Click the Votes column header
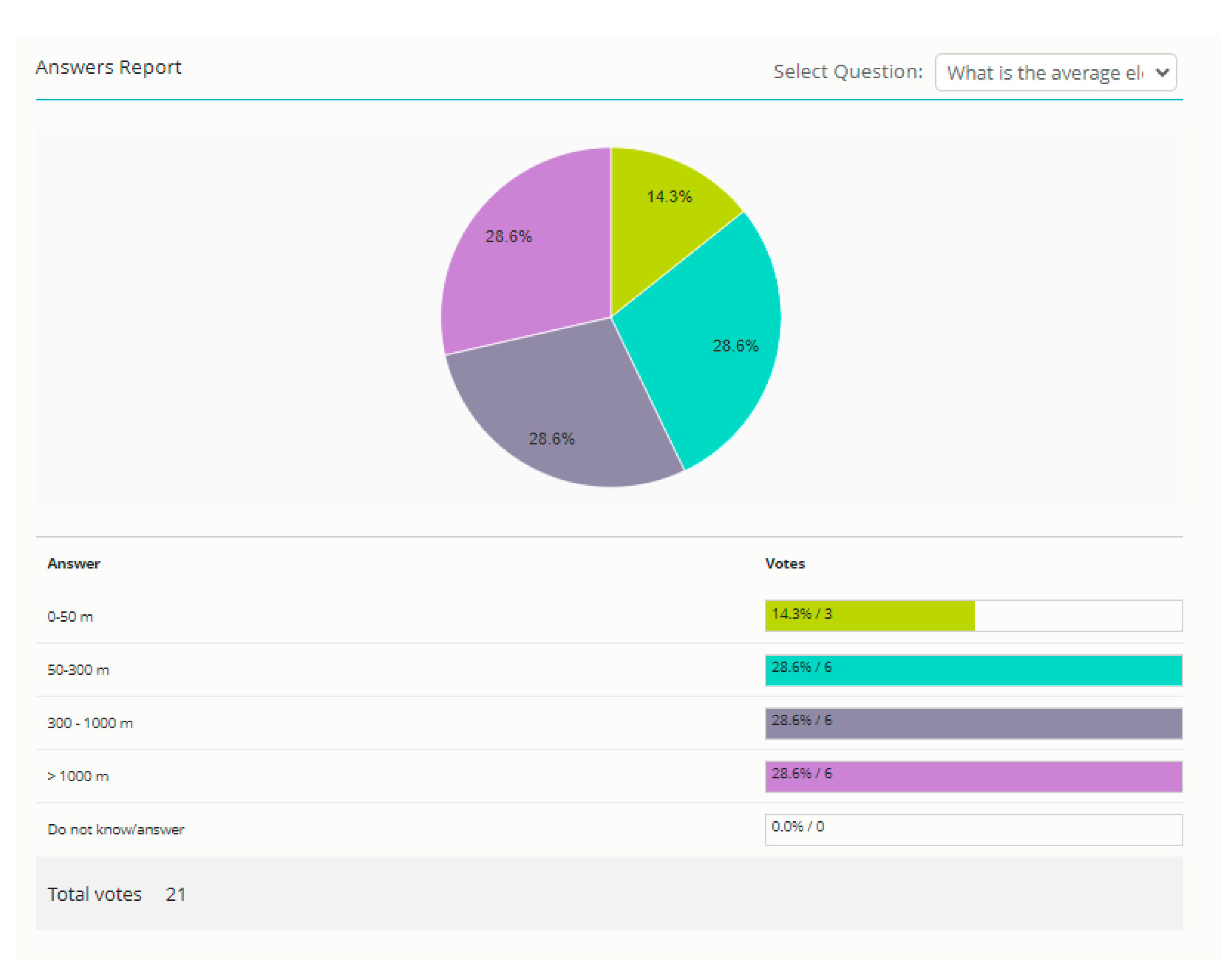The width and height of the screenshot is (1232, 969). tap(785, 563)
